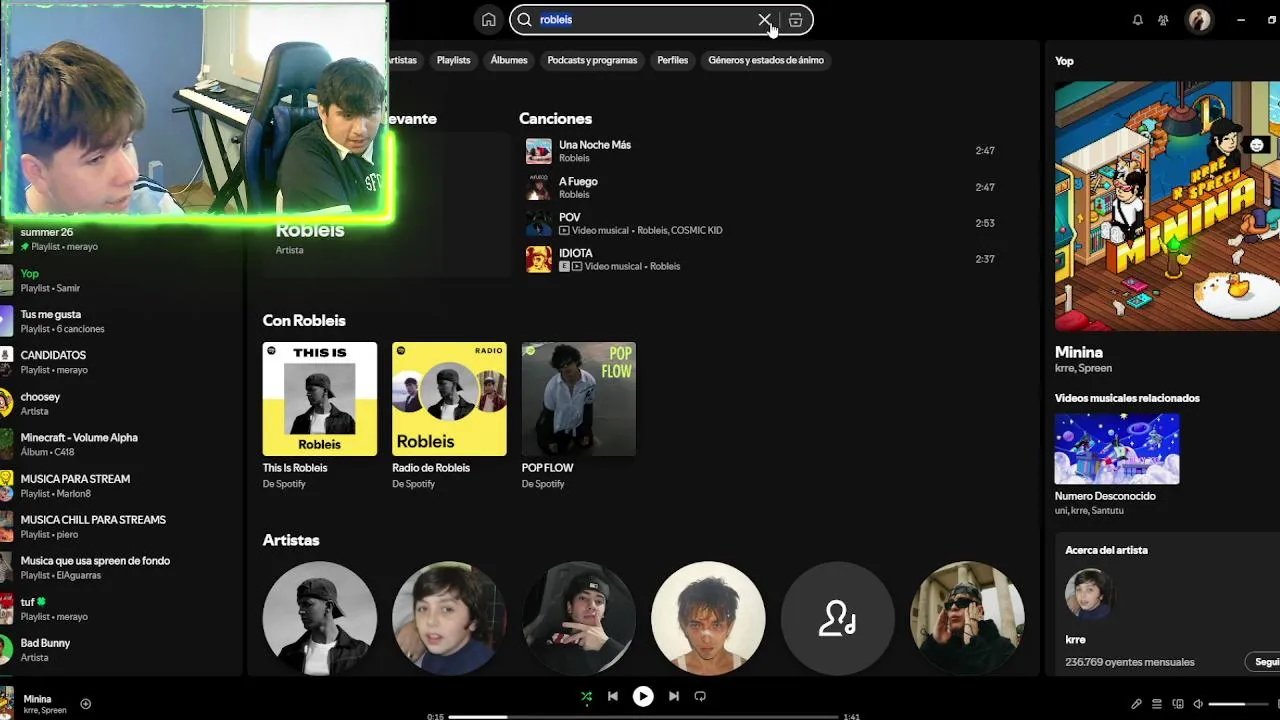The width and height of the screenshot is (1280, 720).
Task: Open summer 26 playlist in library
Action: (x=120, y=238)
